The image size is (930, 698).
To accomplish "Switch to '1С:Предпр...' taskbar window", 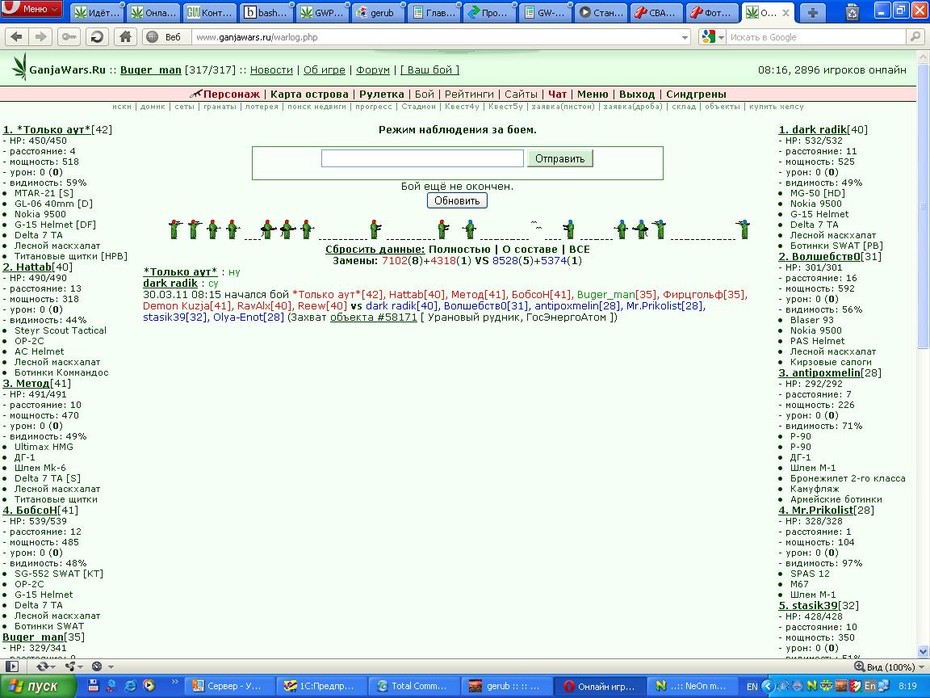I will pos(320,686).
